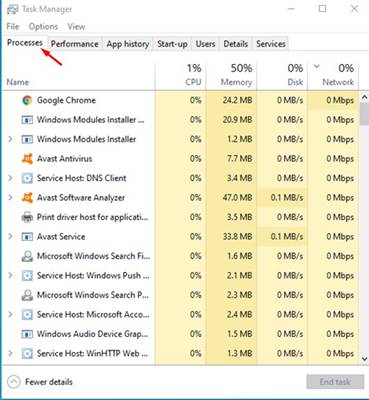This screenshot has width=369, height=400.
Task: Click the End task button
Action: tap(335, 382)
